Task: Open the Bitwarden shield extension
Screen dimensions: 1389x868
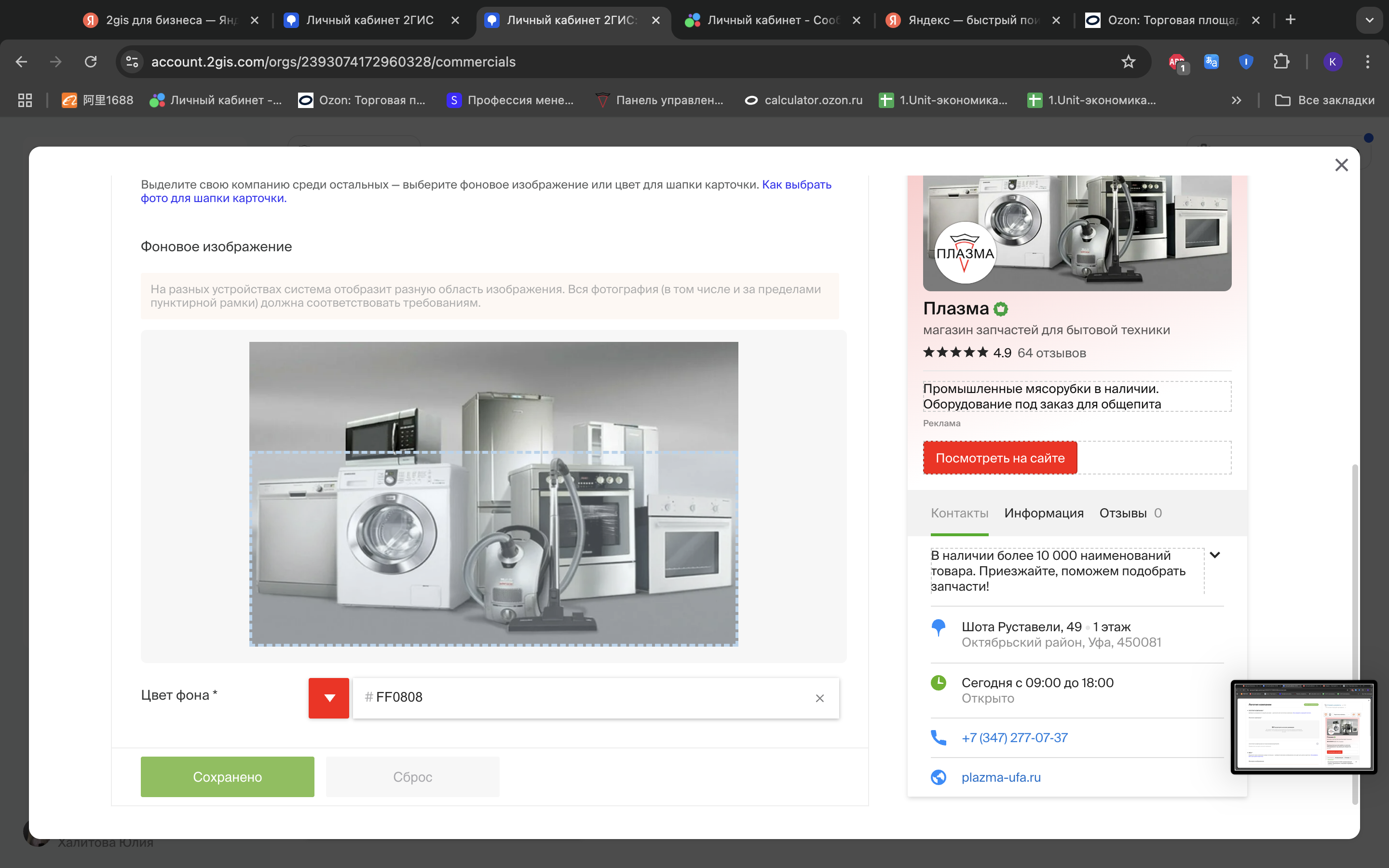Action: (1245, 61)
